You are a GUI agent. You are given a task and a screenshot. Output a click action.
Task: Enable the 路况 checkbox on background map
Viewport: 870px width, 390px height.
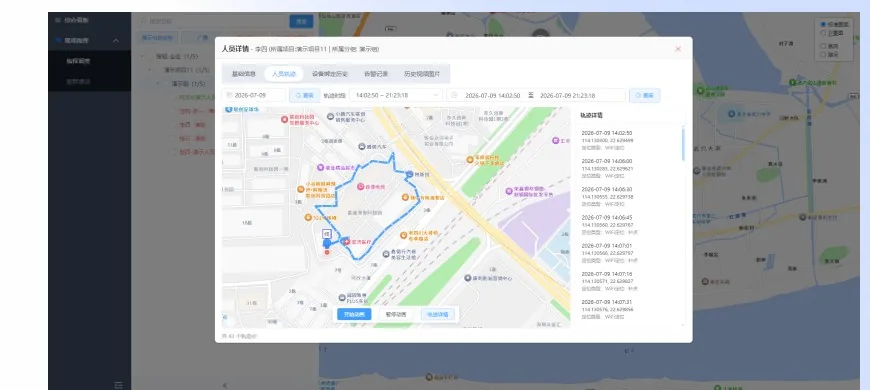coord(823,54)
